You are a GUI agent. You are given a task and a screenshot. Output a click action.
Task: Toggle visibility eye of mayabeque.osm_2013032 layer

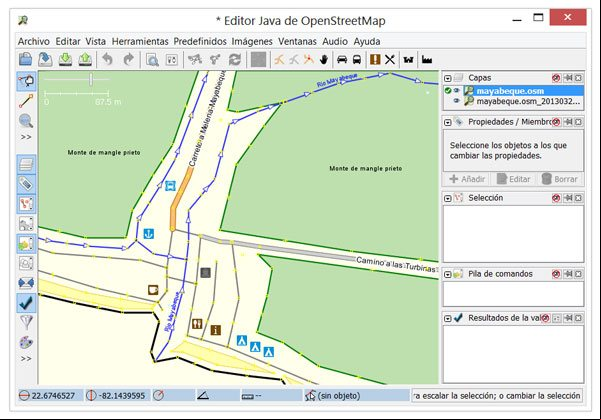coord(456,101)
